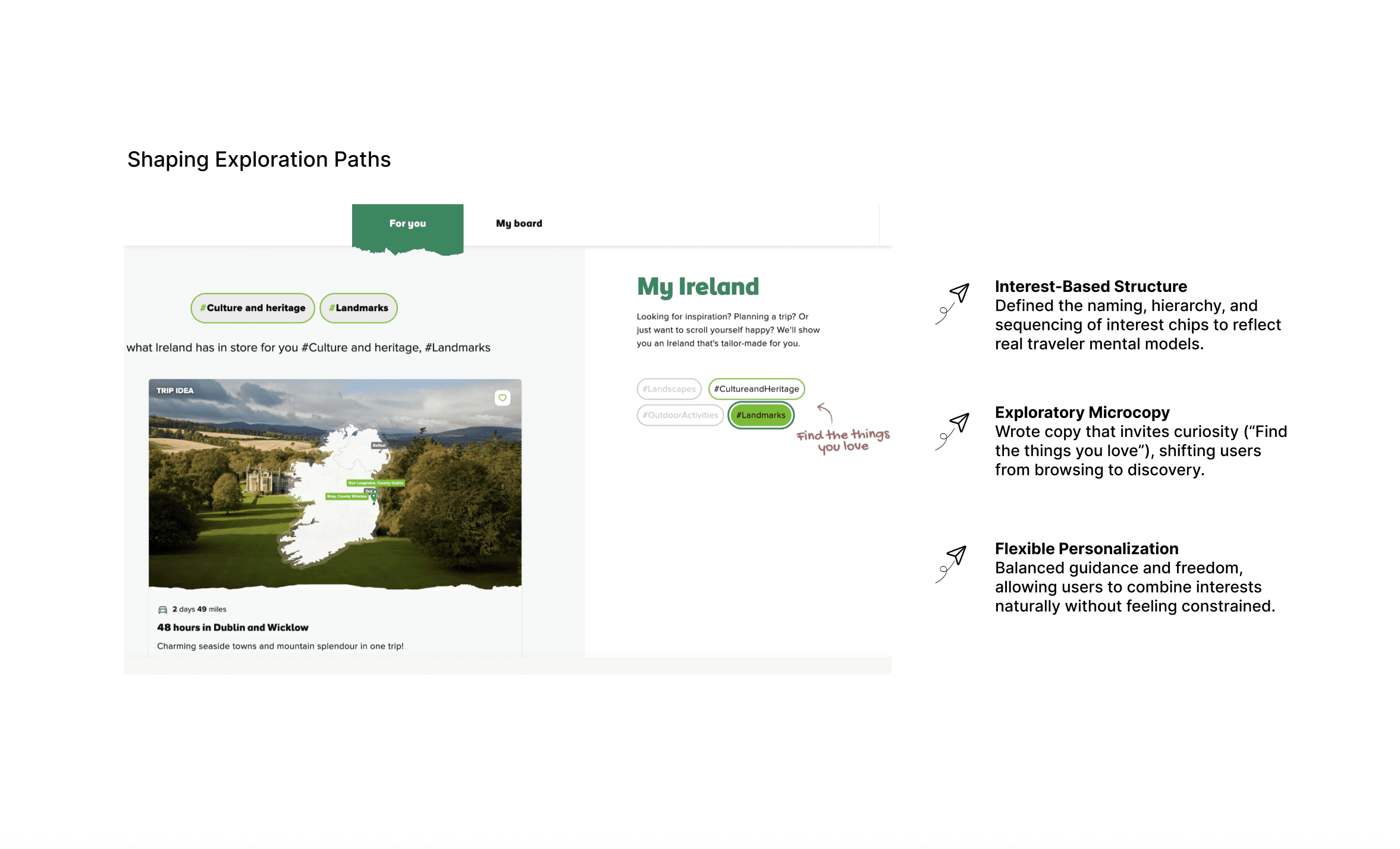Click the Dún Laoghaire County Dublin map label
The image size is (1400, 849).
376,483
